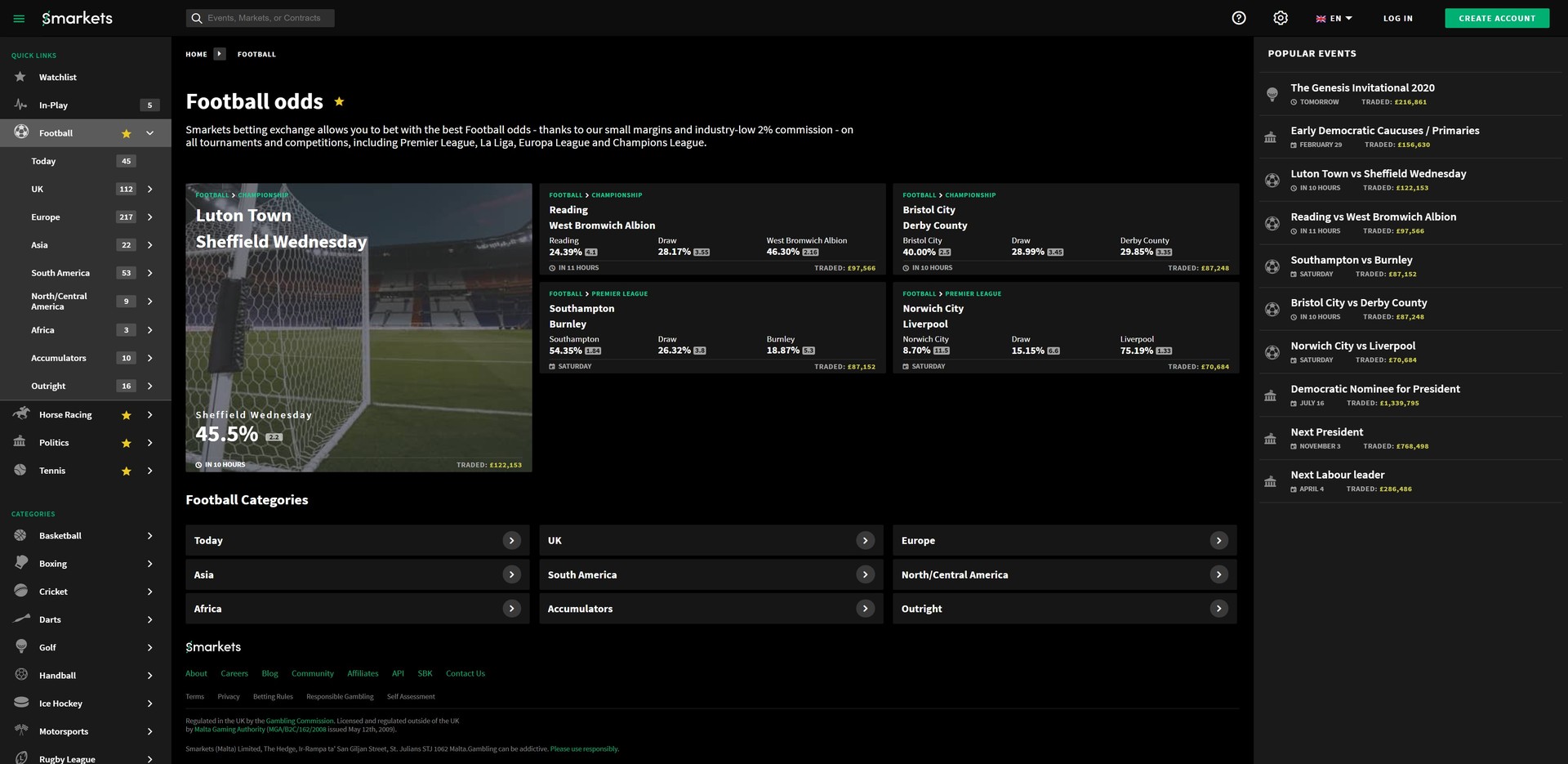Screen dimensions: 1568x764
Task: Click the Handball icon
Action: click(21, 675)
